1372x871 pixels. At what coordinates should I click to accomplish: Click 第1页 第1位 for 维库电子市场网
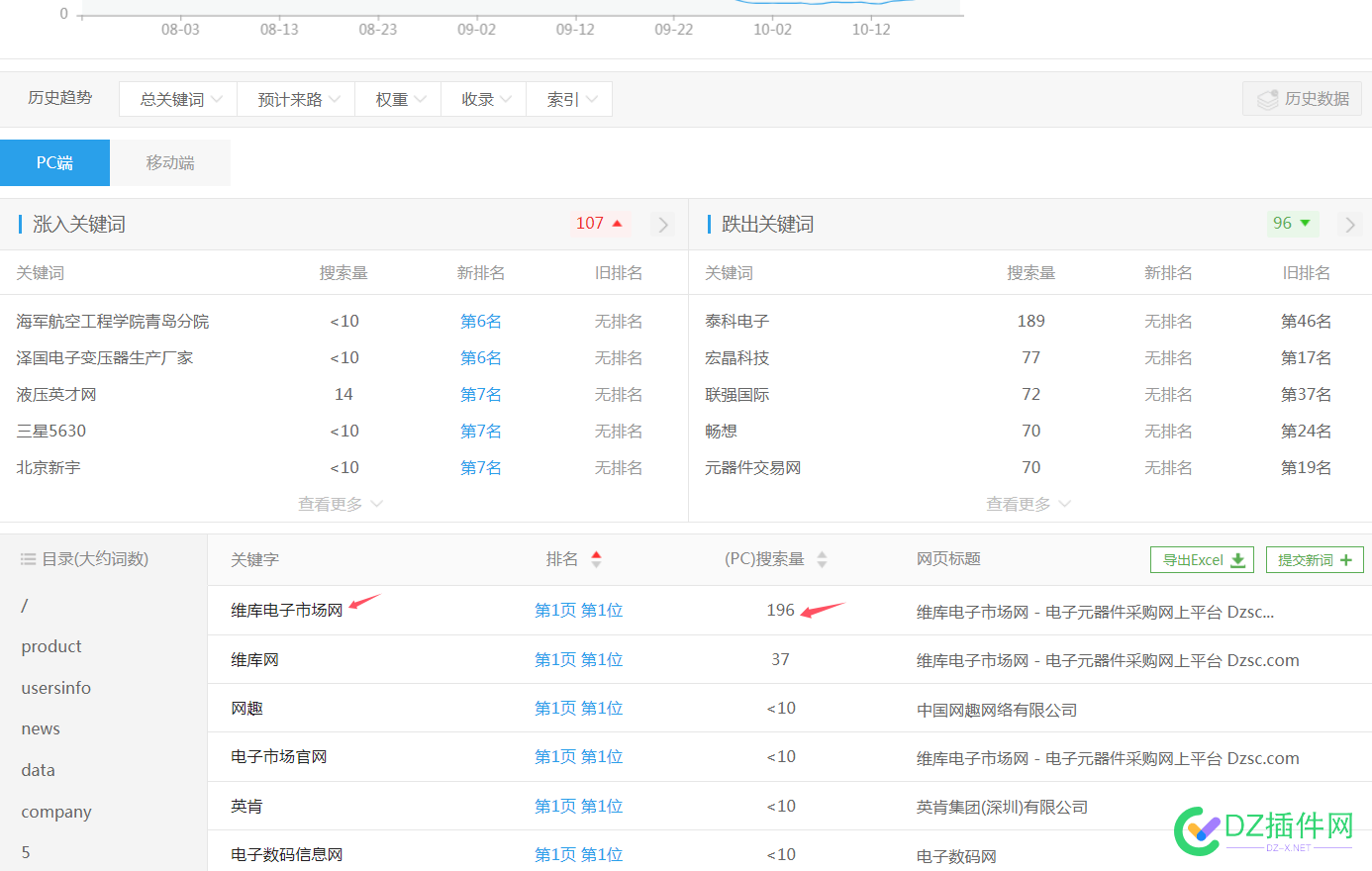tap(579, 611)
